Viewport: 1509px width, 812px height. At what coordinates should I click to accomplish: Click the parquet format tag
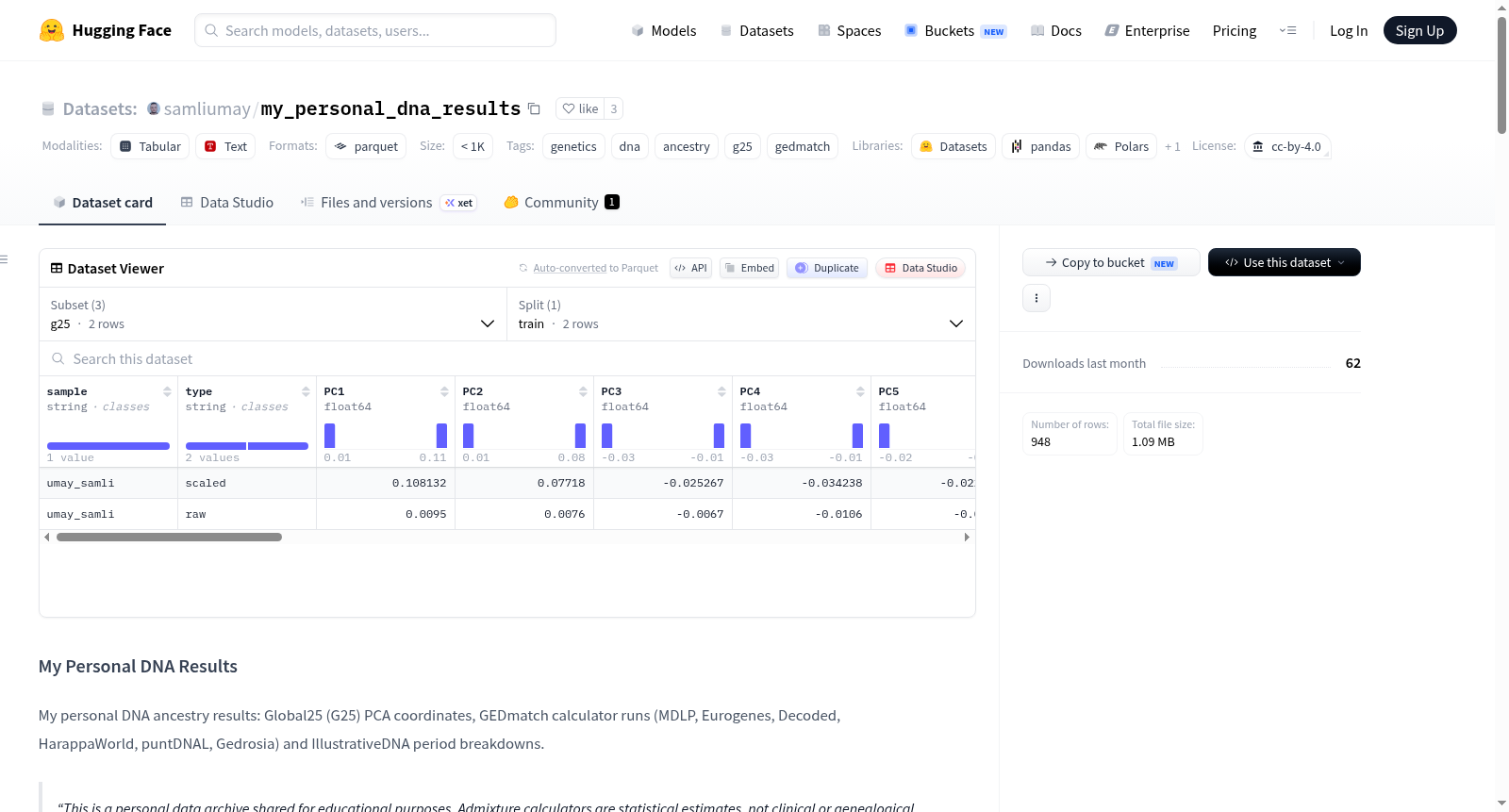pyautogui.click(x=366, y=146)
